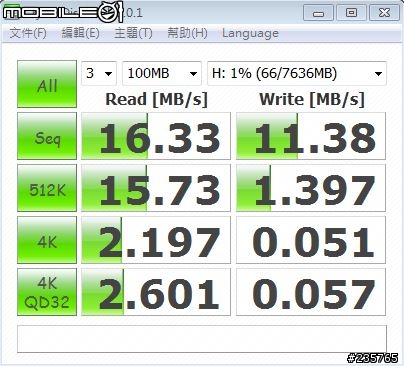Click the 512K write value 1.397
Screen dimensions: 404x366
311,188
